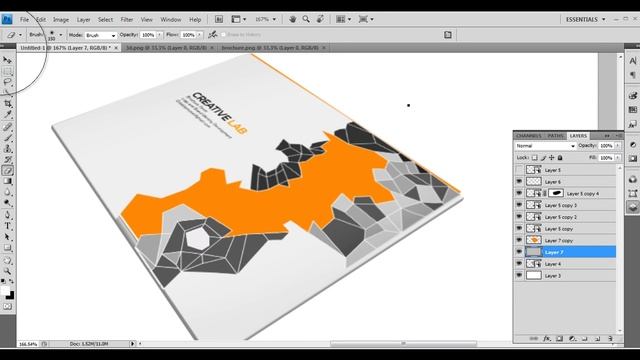This screenshot has width=640, height=360.
Task: Delete the selected layer with the trash icon
Action: coord(610,338)
